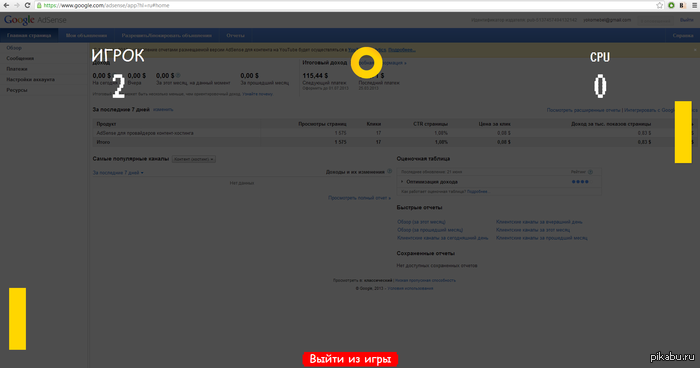This screenshot has width=700, height=368.
Task: Click the green extension icon in toolbar
Action: pyautogui.click(x=671, y=5)
